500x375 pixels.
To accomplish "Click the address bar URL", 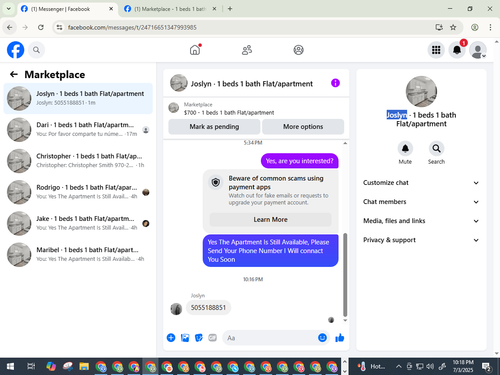I will tap(132, 27).
